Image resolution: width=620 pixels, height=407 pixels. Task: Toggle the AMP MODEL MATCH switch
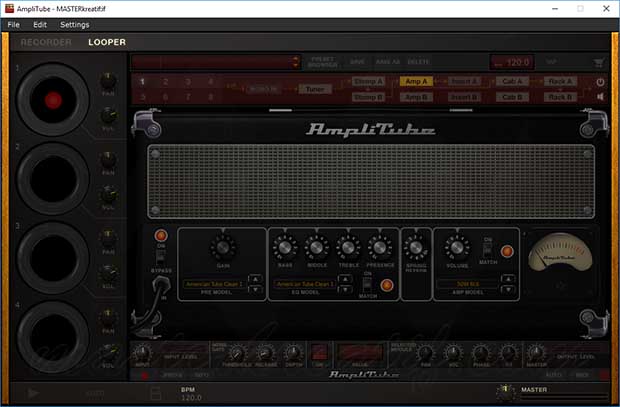(x=488, y=249)
